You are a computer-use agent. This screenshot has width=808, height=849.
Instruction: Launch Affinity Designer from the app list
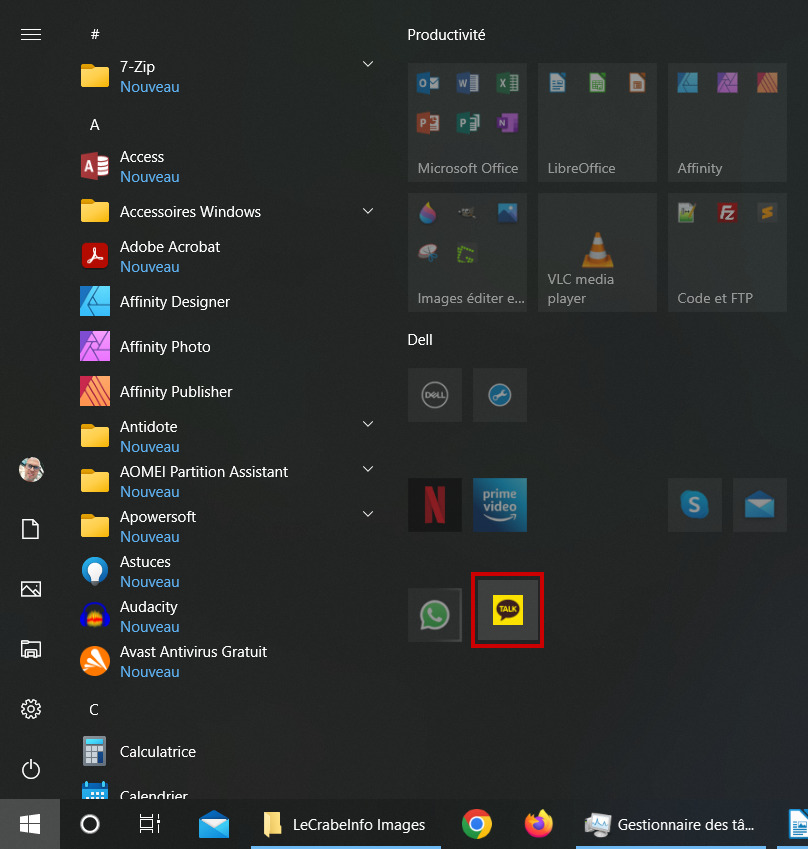coord(227,301)
